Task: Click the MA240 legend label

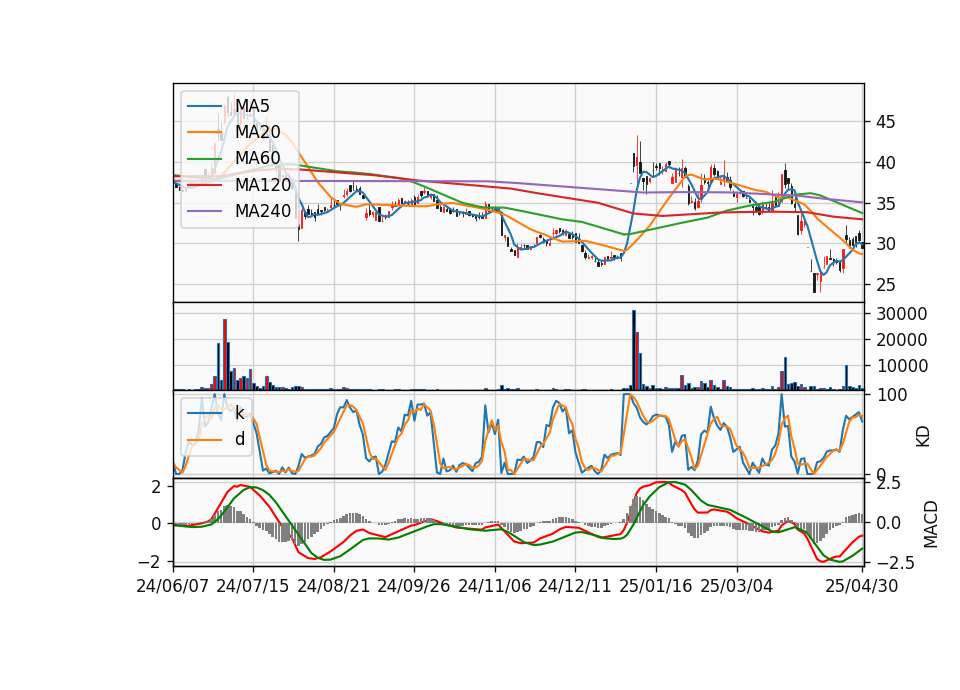Action: point(263,211)
